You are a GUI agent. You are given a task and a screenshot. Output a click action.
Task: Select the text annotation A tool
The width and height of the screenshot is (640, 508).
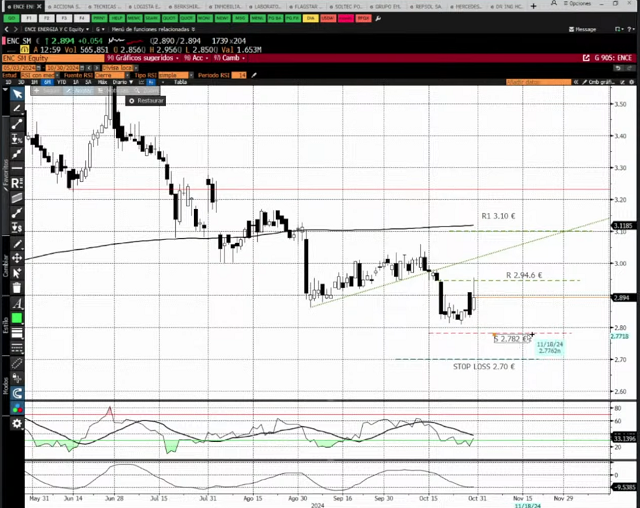coord(17,303)
